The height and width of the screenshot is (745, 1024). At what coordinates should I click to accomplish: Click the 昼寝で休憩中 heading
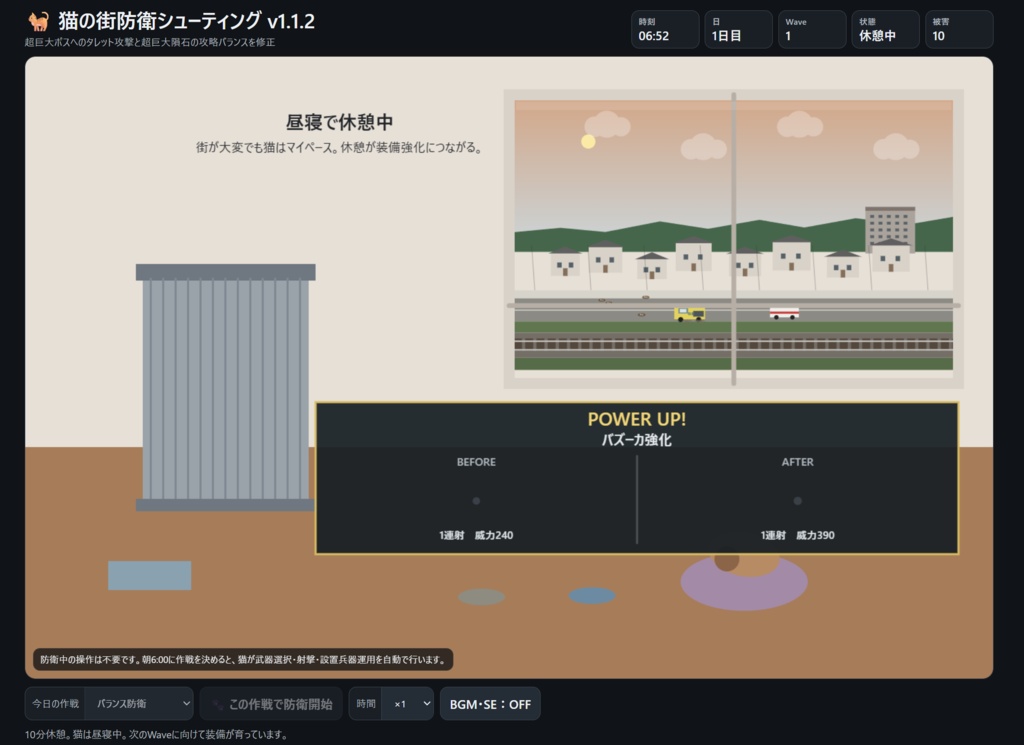(339, 122)
